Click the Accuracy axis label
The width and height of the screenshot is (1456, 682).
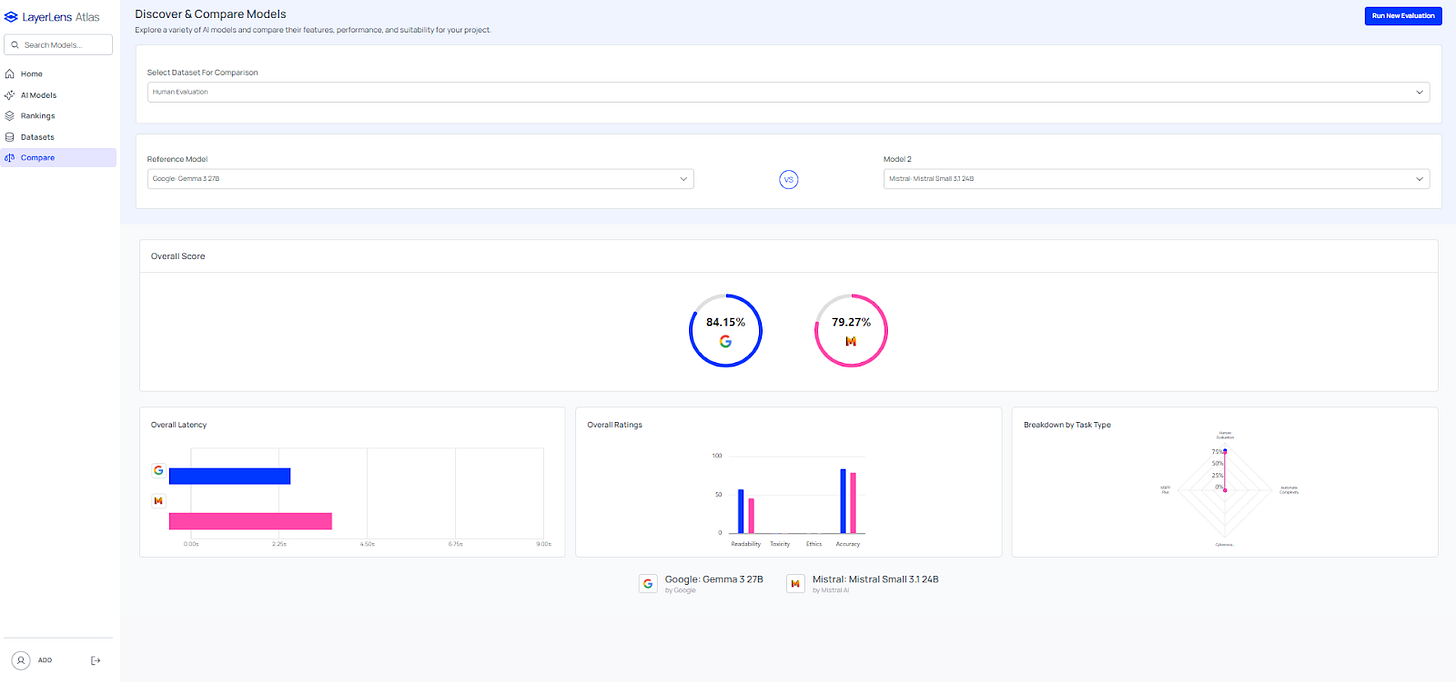848,544
